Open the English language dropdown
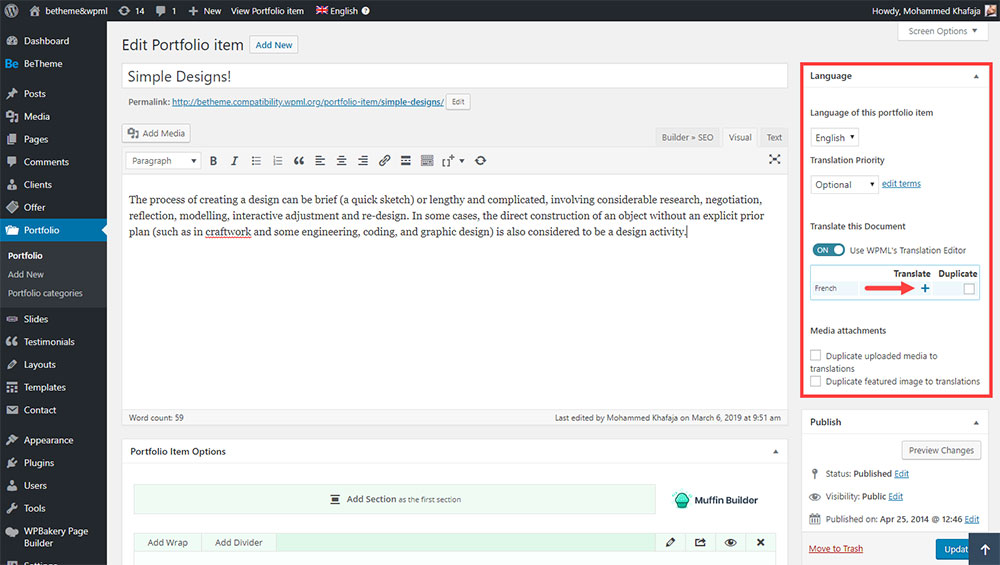The width and height of the screenshot is (1000, 565). (x=834, y=138)
